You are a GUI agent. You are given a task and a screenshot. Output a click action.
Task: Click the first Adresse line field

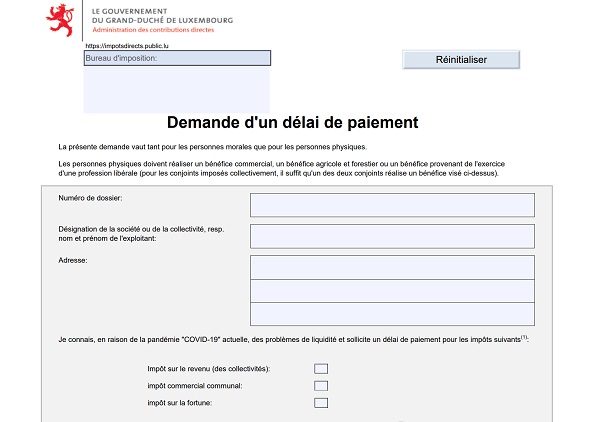point(392,267)
